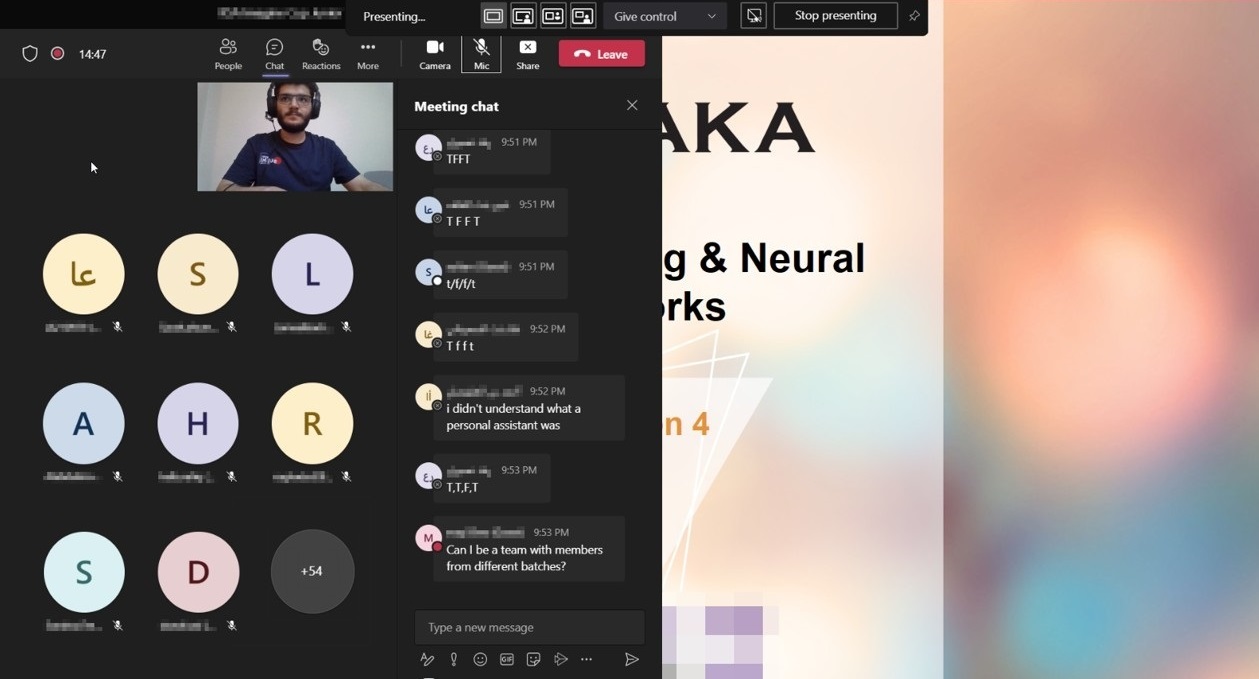
Task: Click the Type a new message field
Action: pyautogui.click(x=529, y=627)
